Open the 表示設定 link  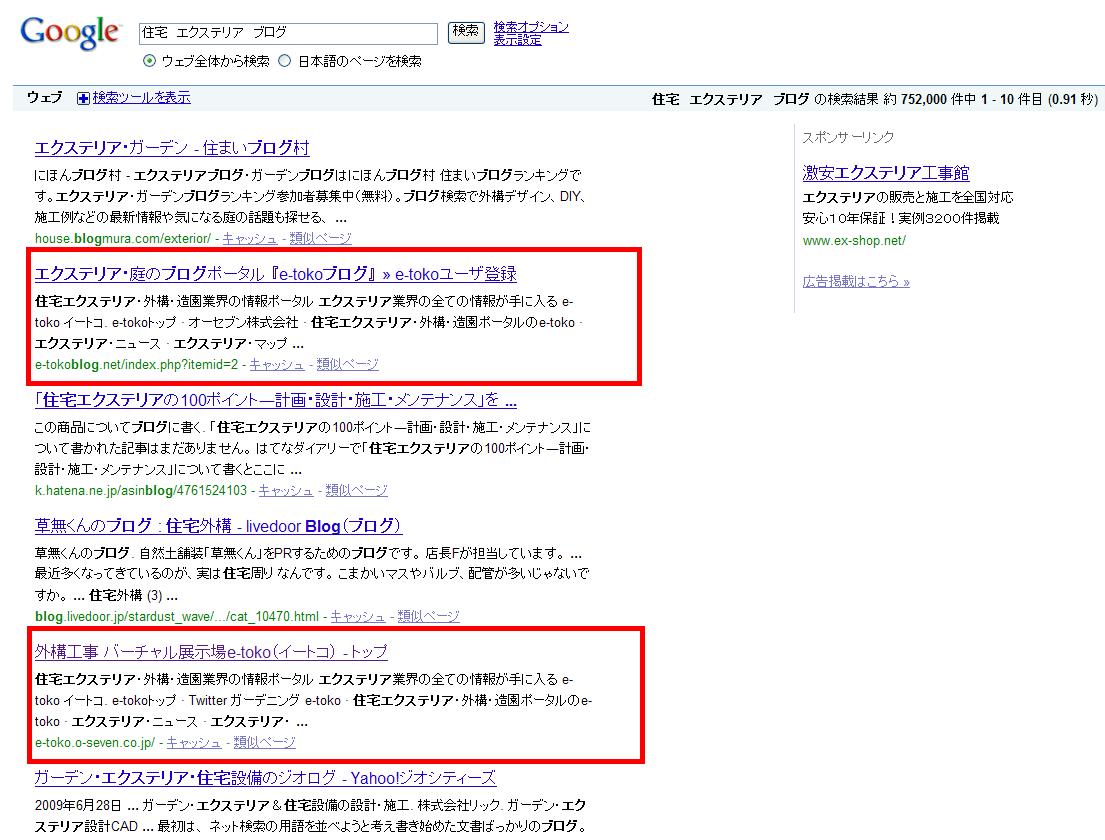517,40
